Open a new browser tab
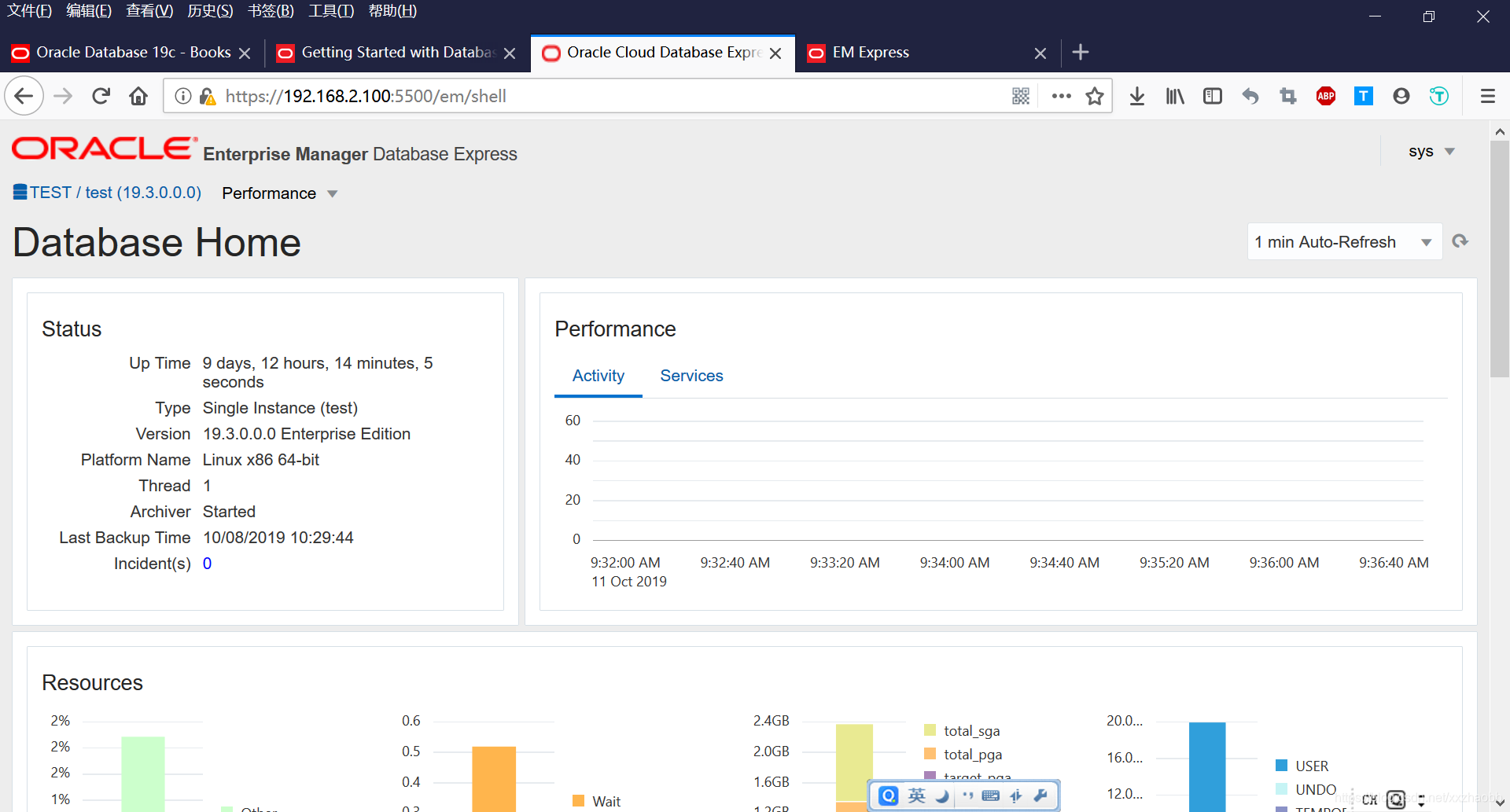Screen dimensions: 1510x812 [1081, 52]
